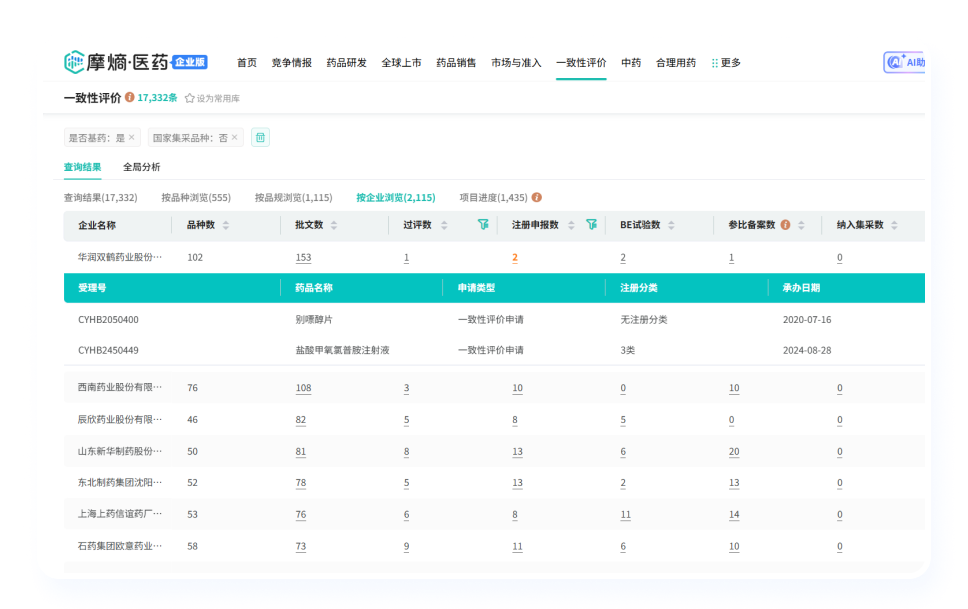Sort by BE试验数 column

point(672,225)
